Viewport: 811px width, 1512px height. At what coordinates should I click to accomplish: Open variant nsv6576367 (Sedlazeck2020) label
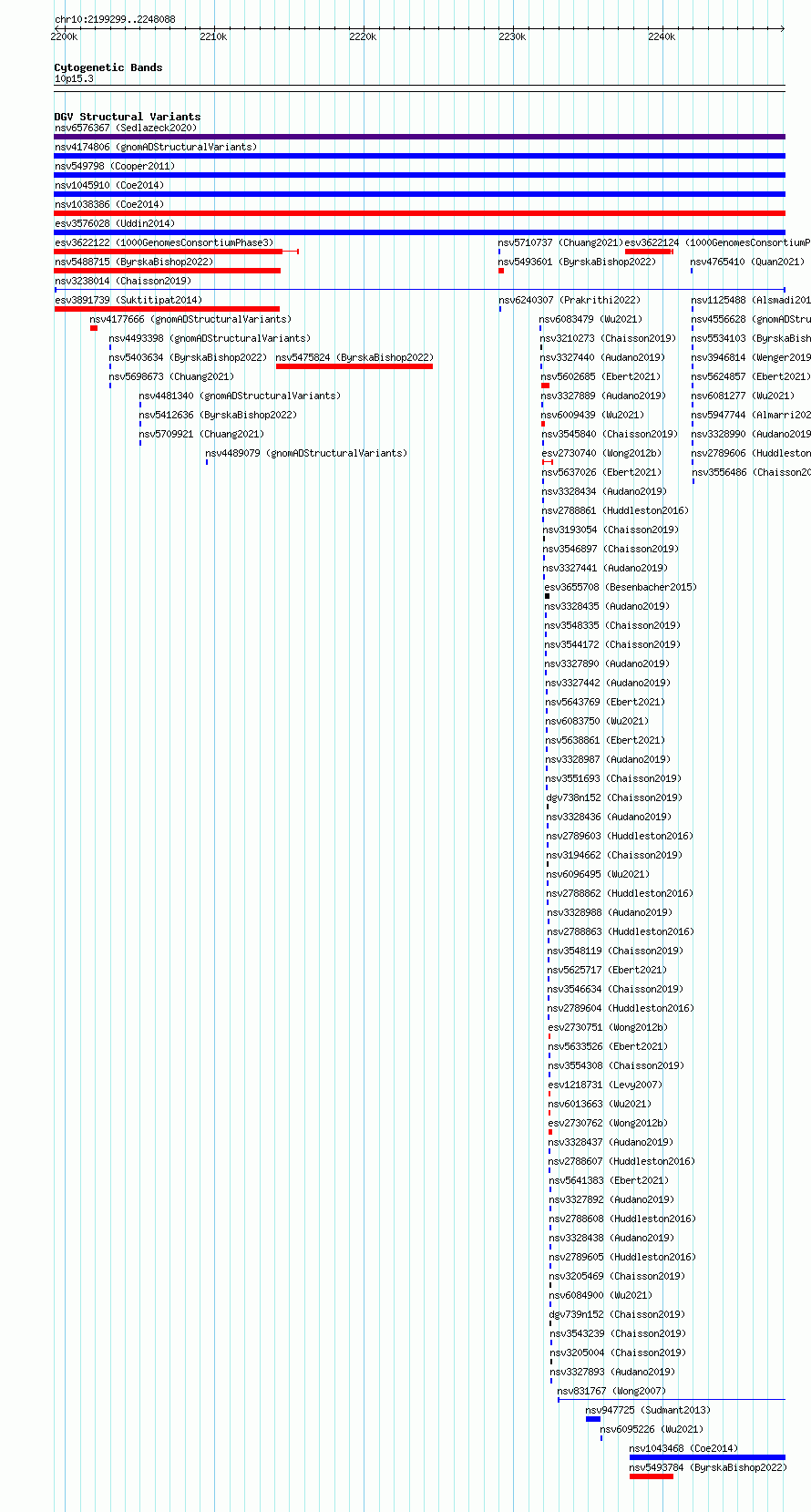point(126,128)
